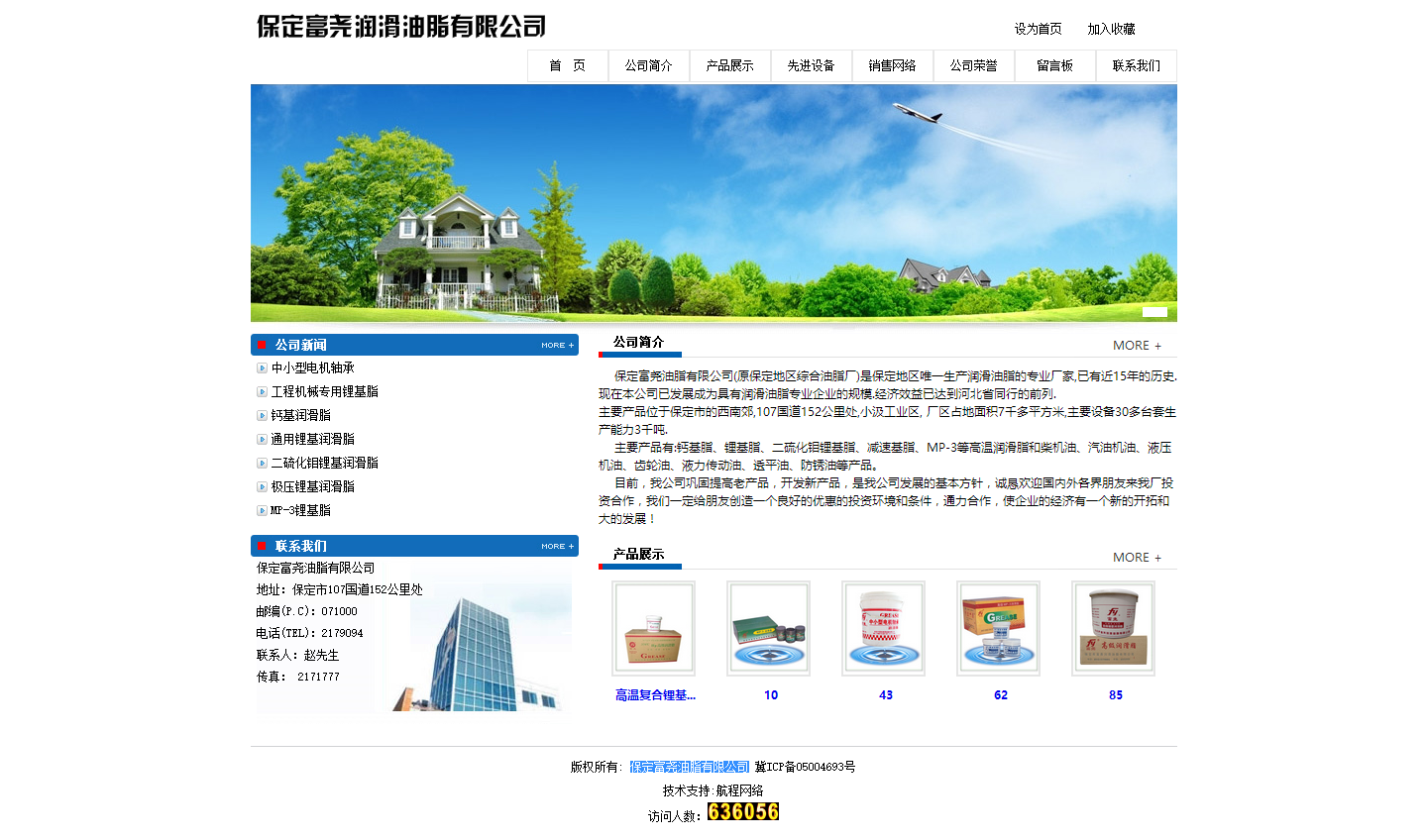Open the 销售网络 page from the menu
Screen dimensions: 1427x840
[x=892, y=65]
